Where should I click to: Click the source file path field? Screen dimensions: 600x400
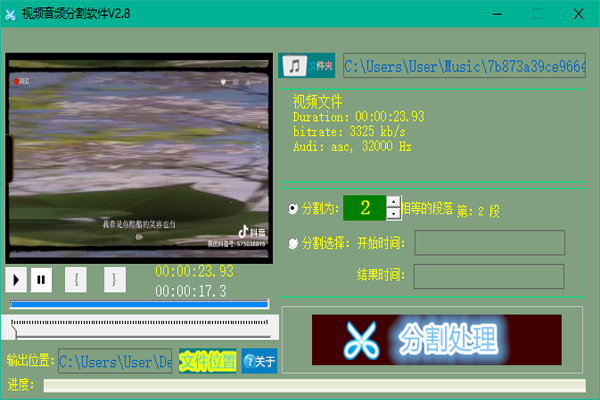click(x=464, y=66)
